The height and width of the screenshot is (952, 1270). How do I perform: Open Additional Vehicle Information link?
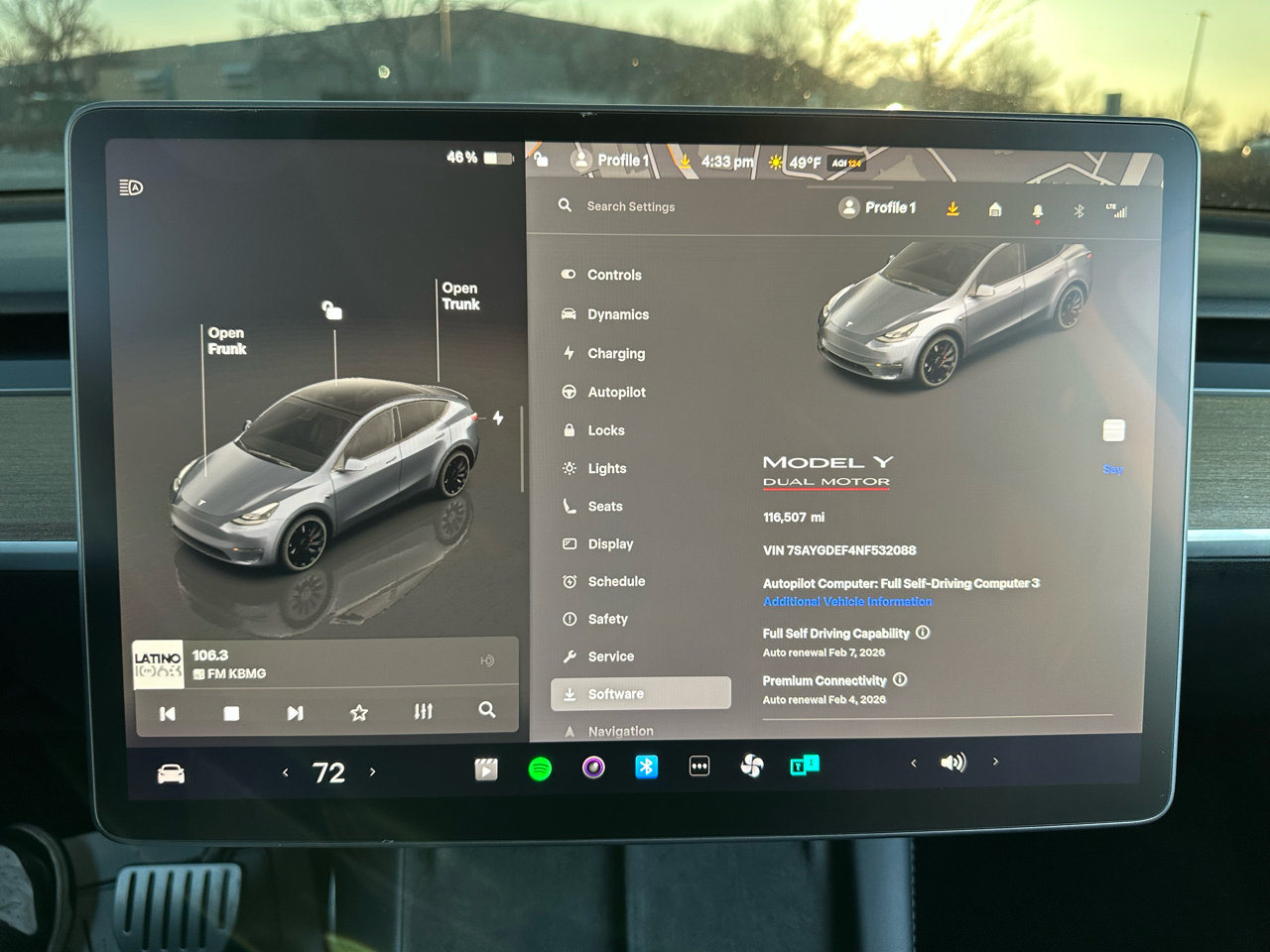tap(847, 602)
